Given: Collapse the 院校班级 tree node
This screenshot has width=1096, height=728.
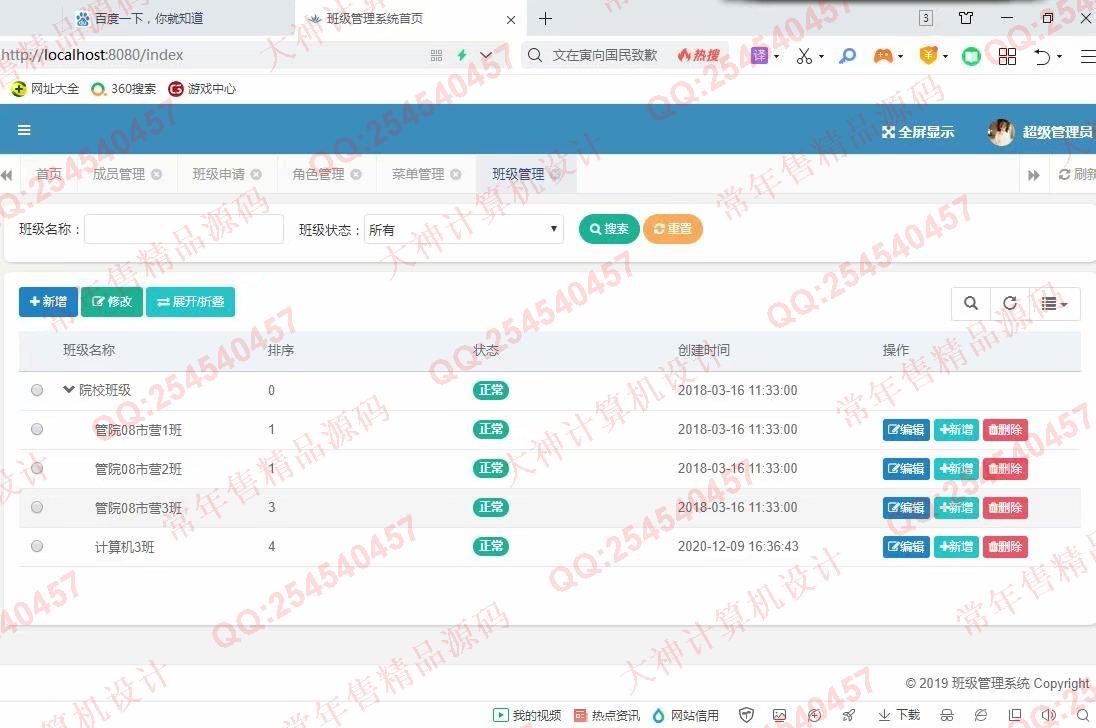Looking at the screenshot, I should pyautogui.click(x=68, y=389).
